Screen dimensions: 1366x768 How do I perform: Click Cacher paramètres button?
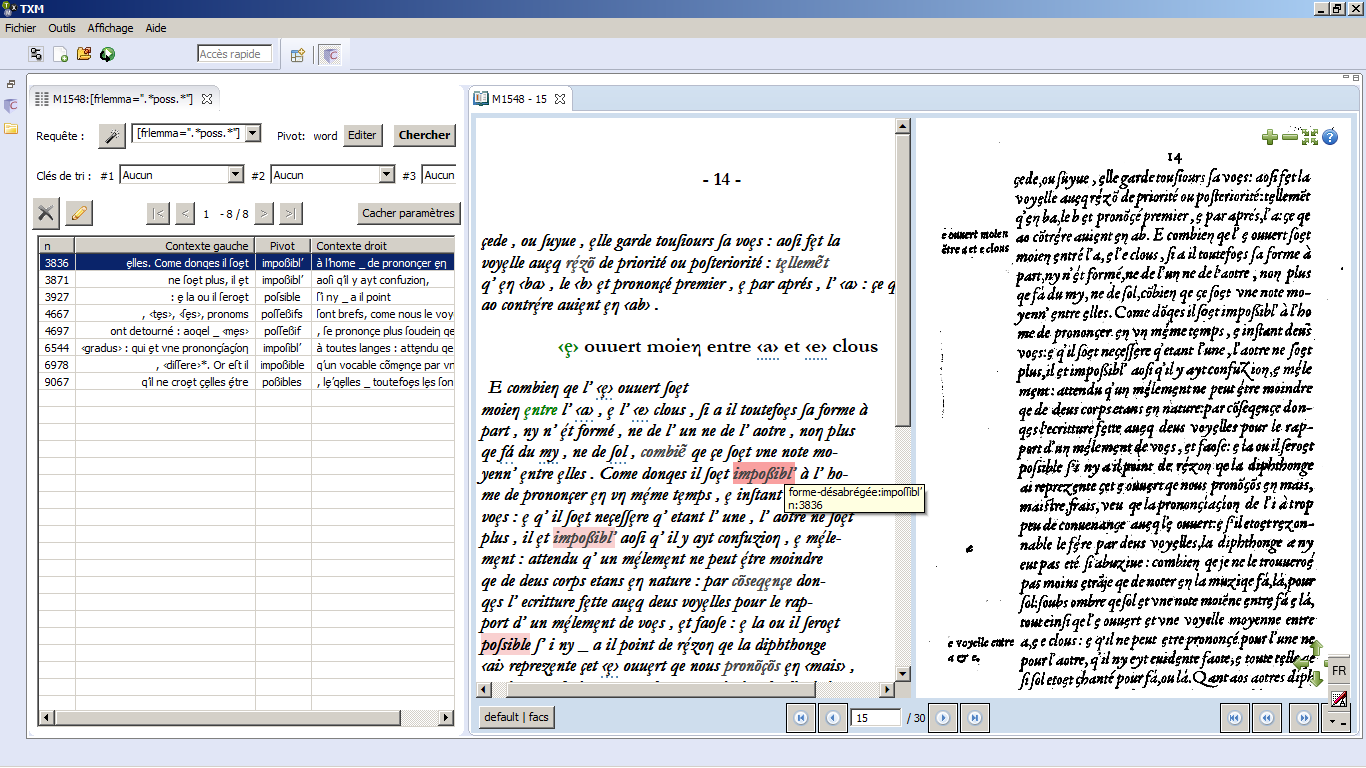[x=408, y=213]
